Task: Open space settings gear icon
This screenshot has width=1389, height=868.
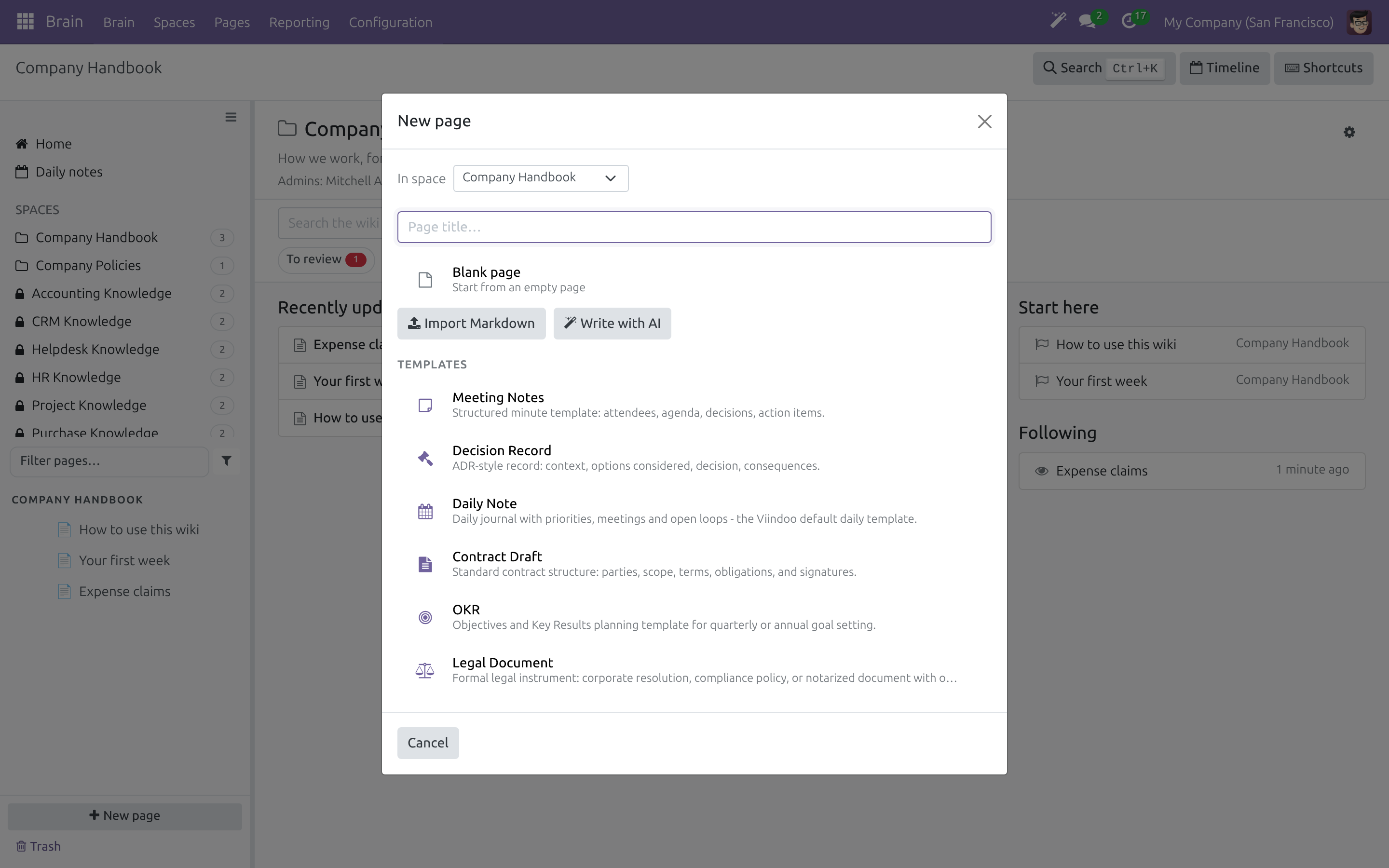Action: pyautogui.click(x=1349, y=132)
